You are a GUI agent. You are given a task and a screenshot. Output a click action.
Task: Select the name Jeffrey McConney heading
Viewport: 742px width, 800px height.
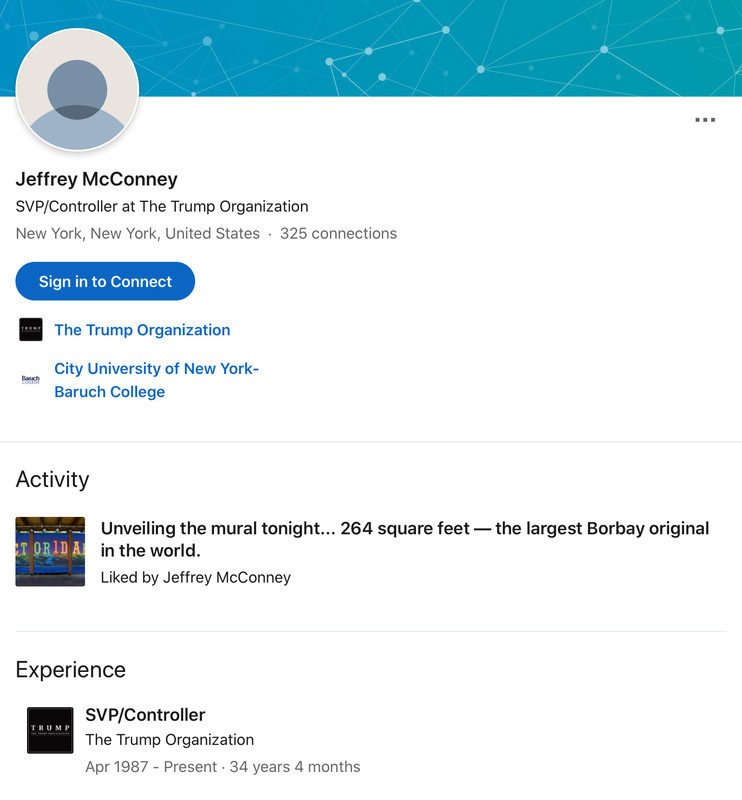pyautogui.click(x=96, y=179)
